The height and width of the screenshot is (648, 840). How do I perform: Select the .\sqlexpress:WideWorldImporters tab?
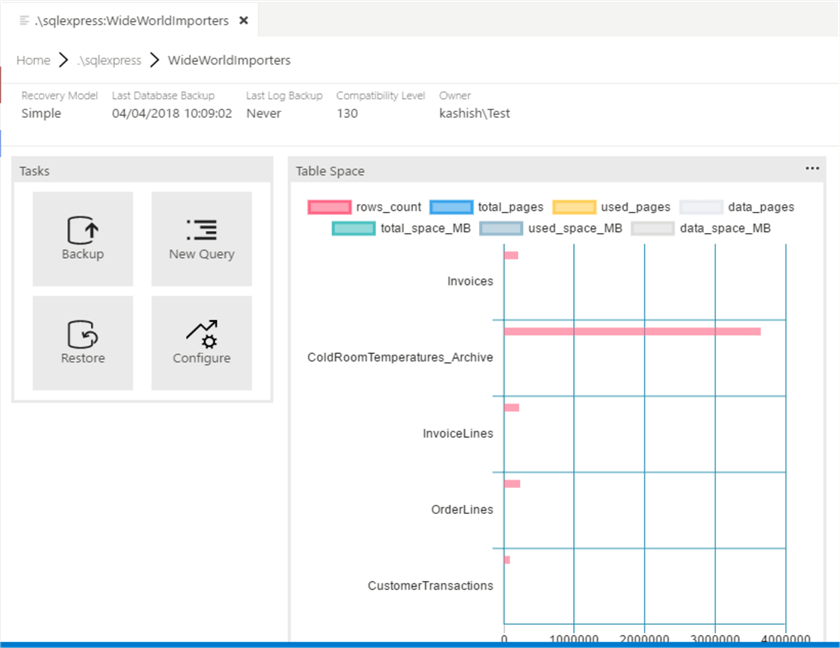(x=130, y=20)
